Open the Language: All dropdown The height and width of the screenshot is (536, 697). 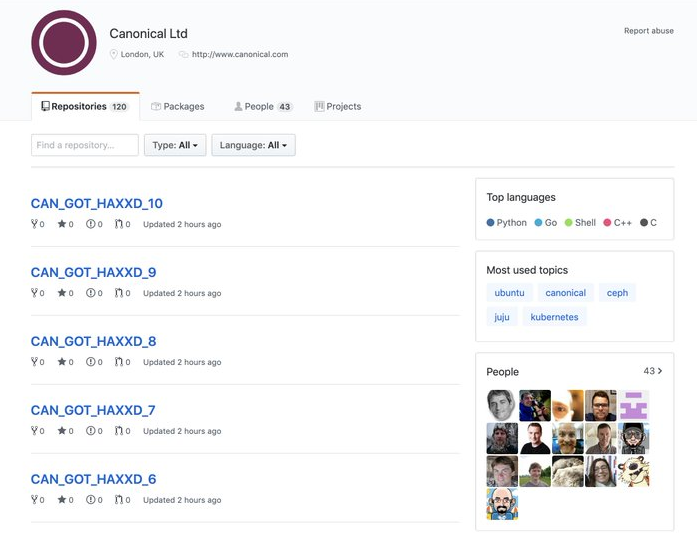point(253,145)
